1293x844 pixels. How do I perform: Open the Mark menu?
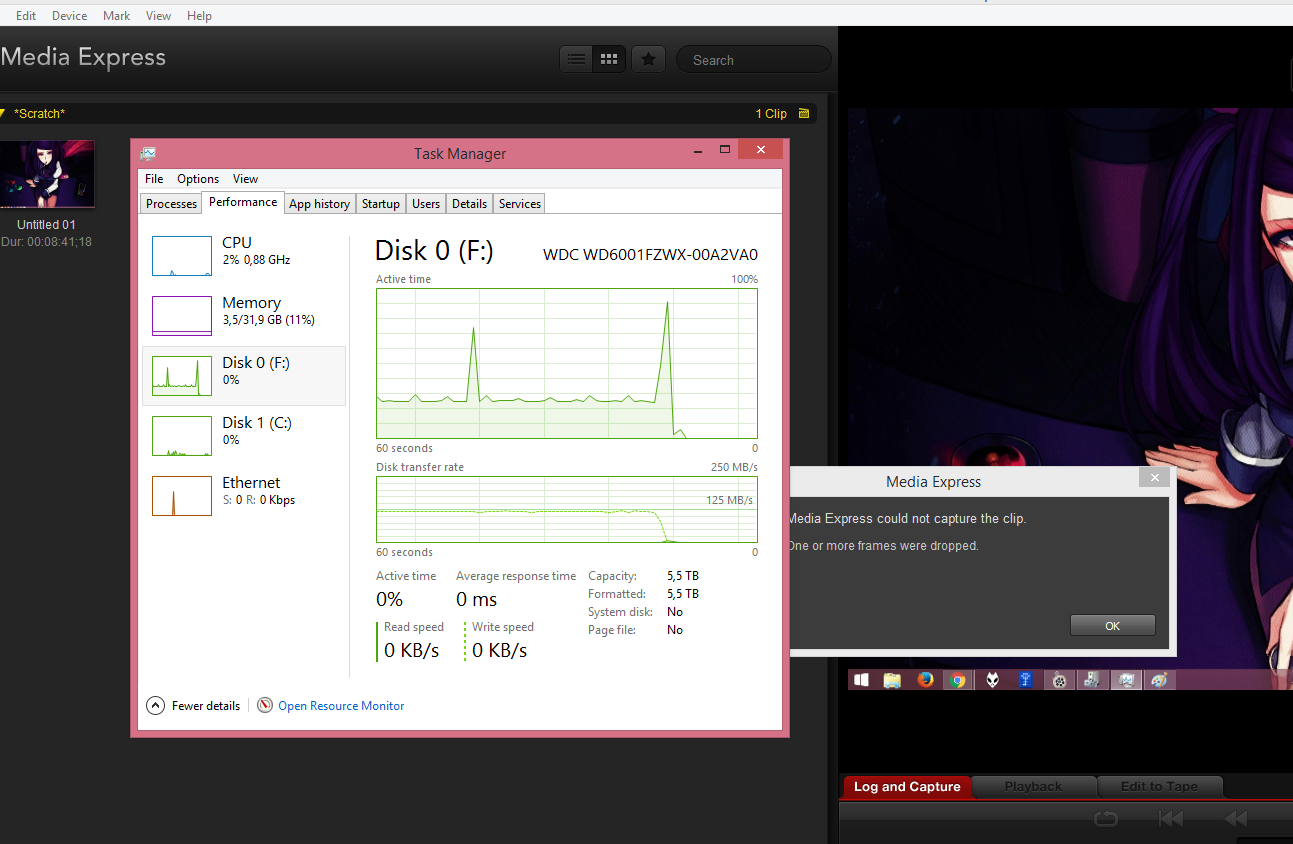pos(116,16)
